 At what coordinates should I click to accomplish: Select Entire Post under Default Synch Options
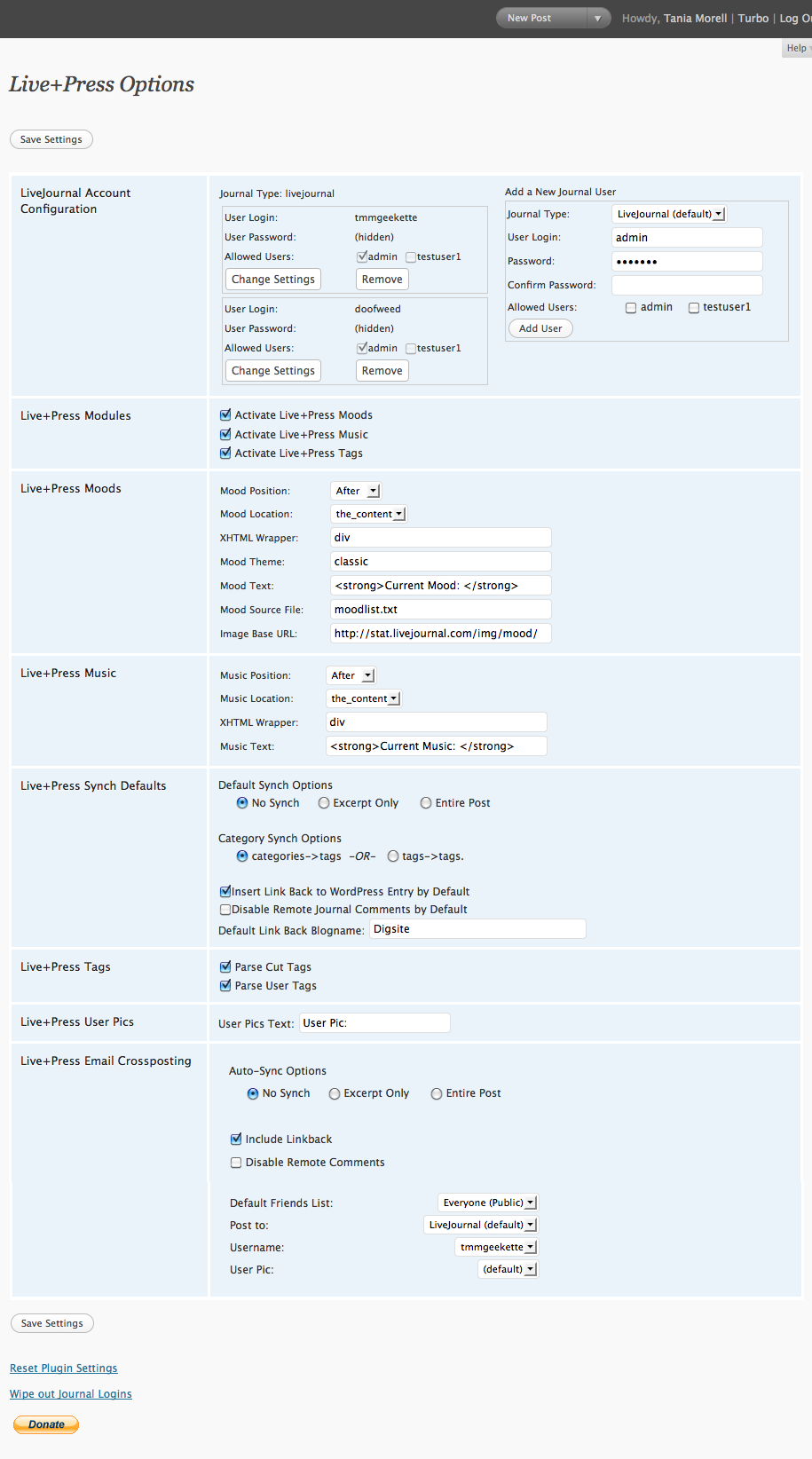coord(426,803)
